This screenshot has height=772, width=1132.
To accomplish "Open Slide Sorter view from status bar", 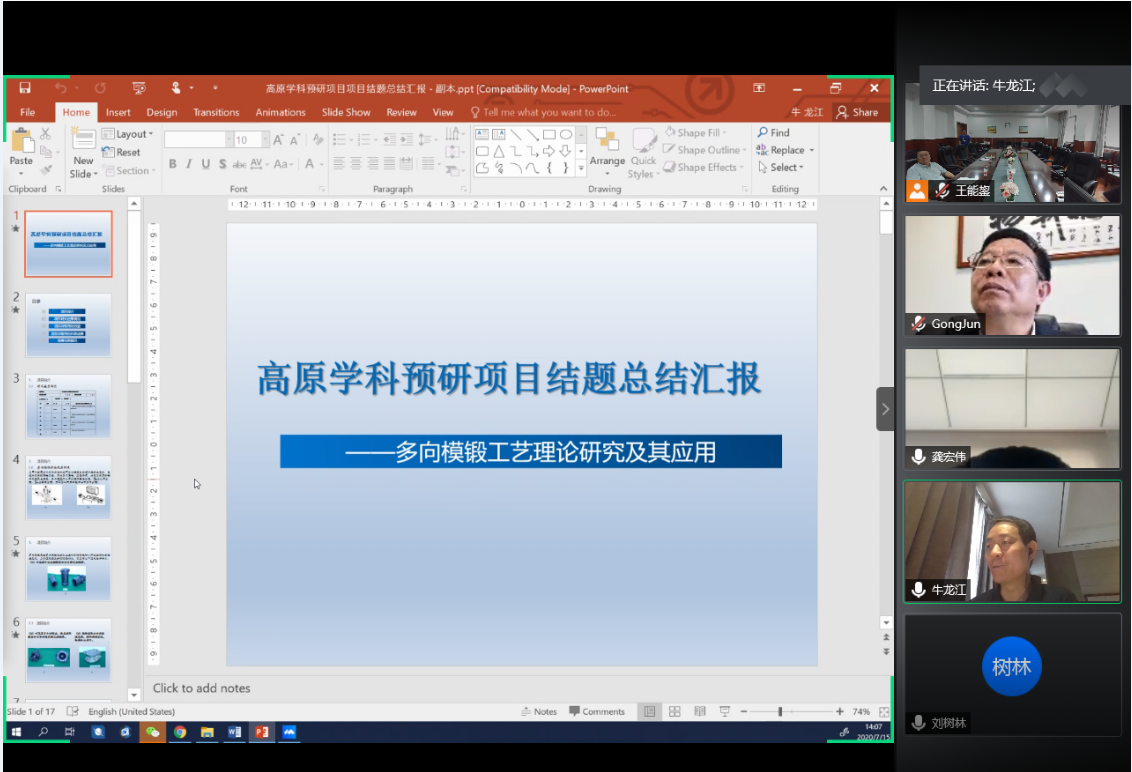I will tap(675, 711).
